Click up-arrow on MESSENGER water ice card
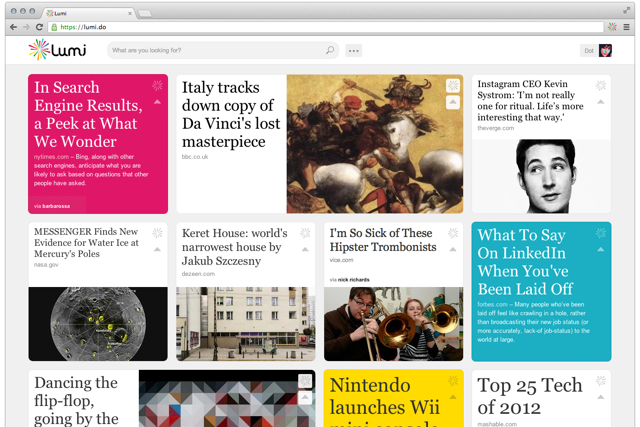This screenshot has width=640, height=427. coord(157,250)
